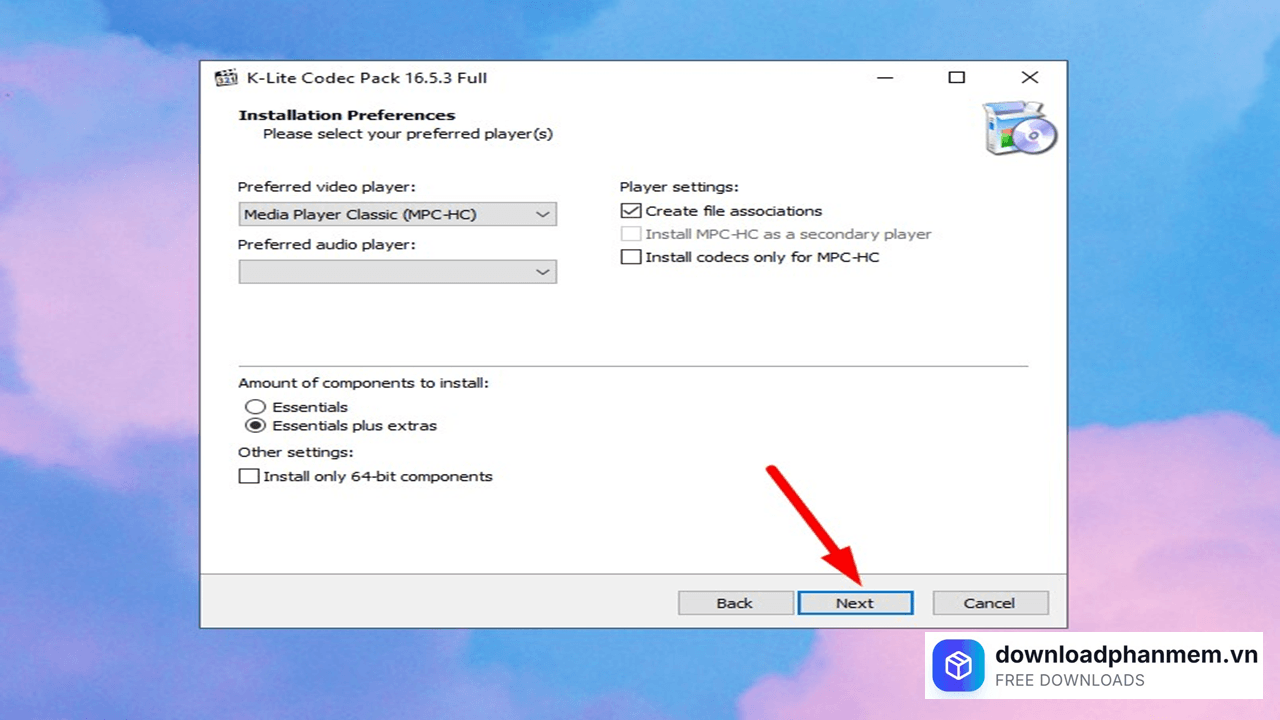Go back with the Back button
Viewport: 1280px width, 720px height.
(734, 603)
